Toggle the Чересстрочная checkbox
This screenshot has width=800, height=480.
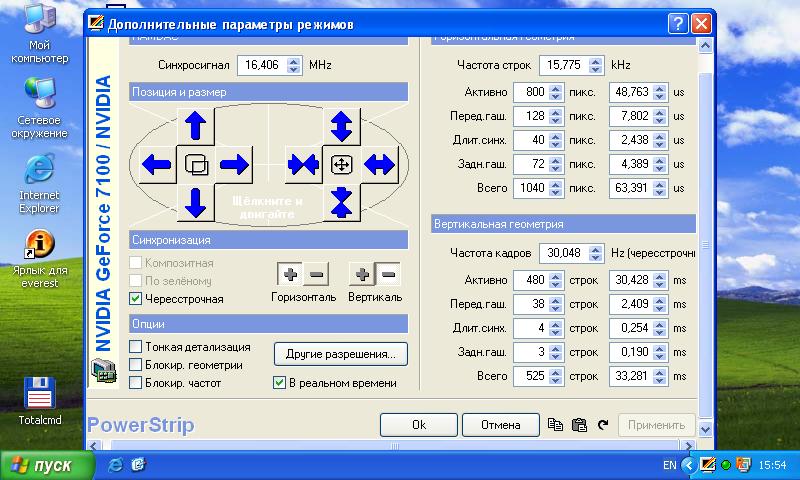[x=136, y=298]
